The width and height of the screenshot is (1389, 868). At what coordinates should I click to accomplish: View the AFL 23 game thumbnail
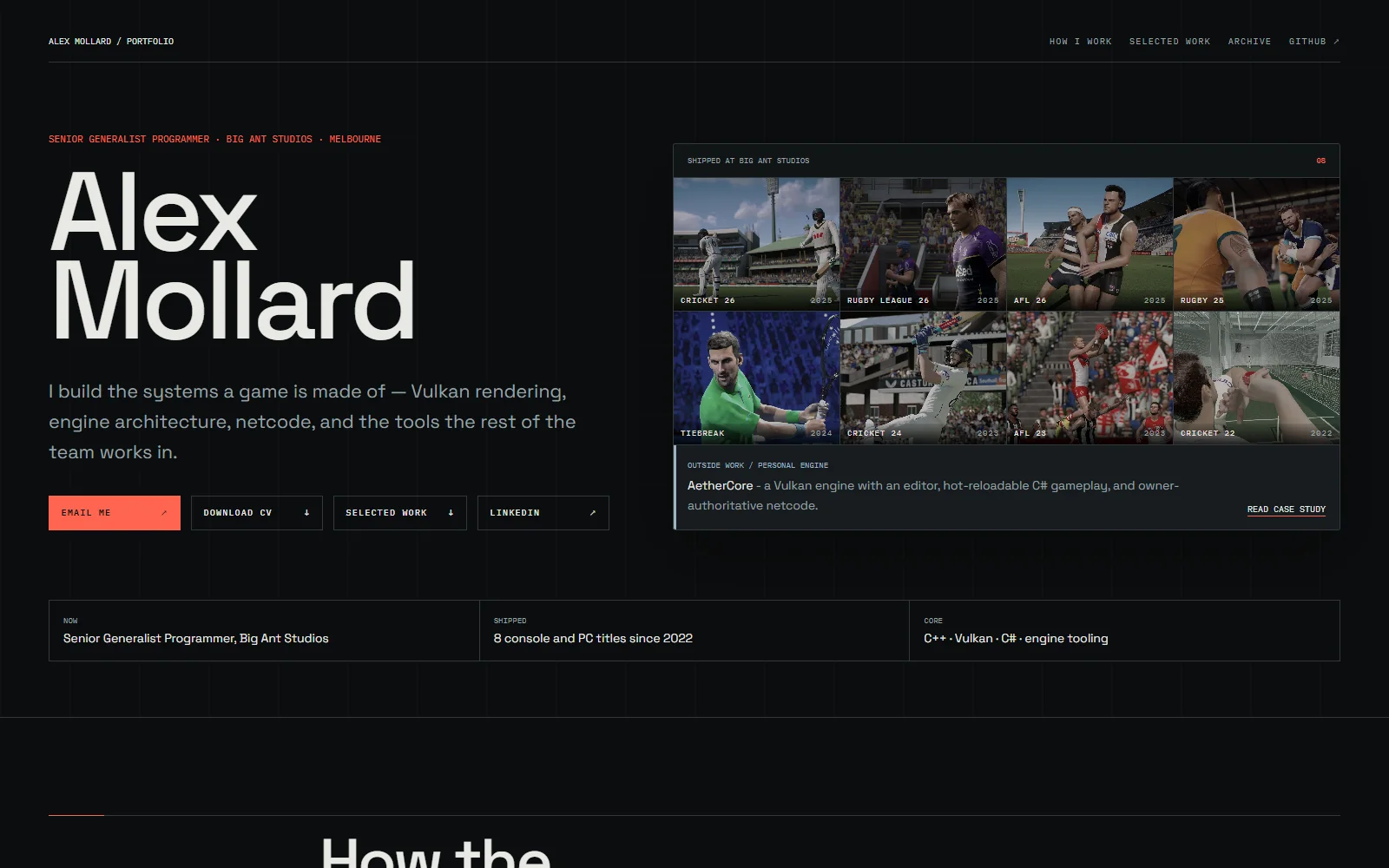1089,378
